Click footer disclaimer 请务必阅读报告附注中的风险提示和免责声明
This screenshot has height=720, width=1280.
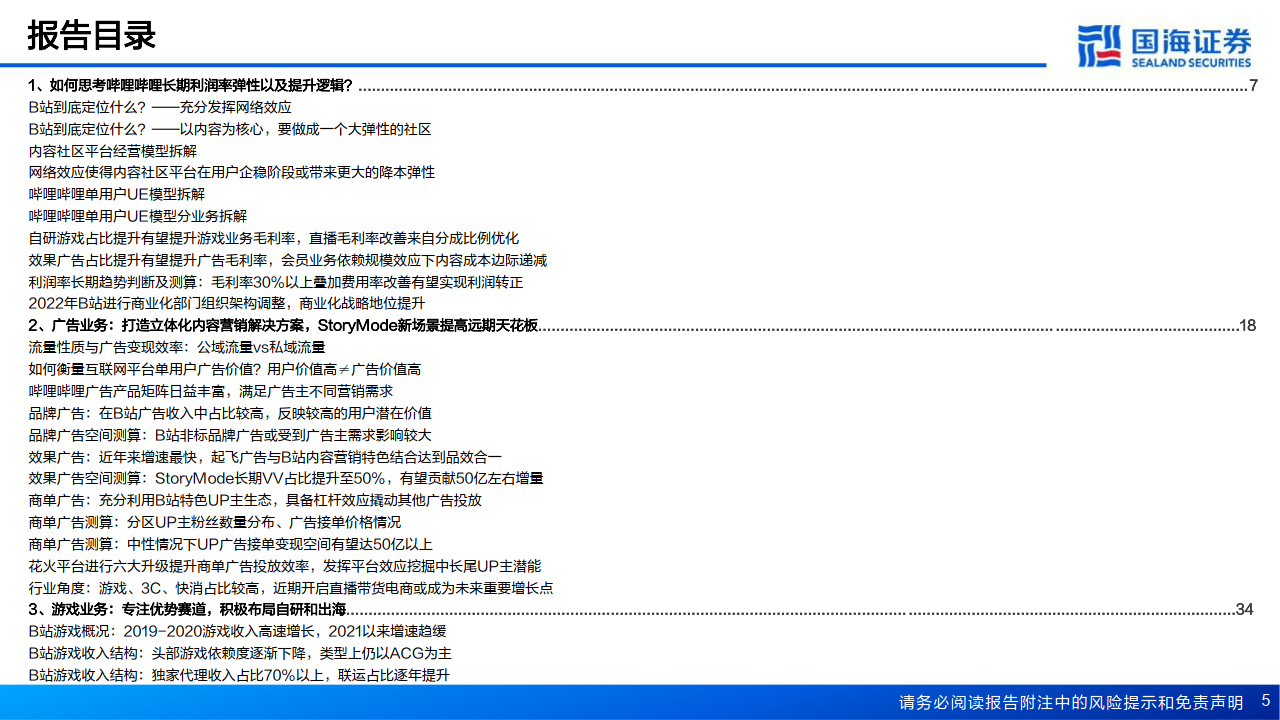click(x=1071, y=703)
